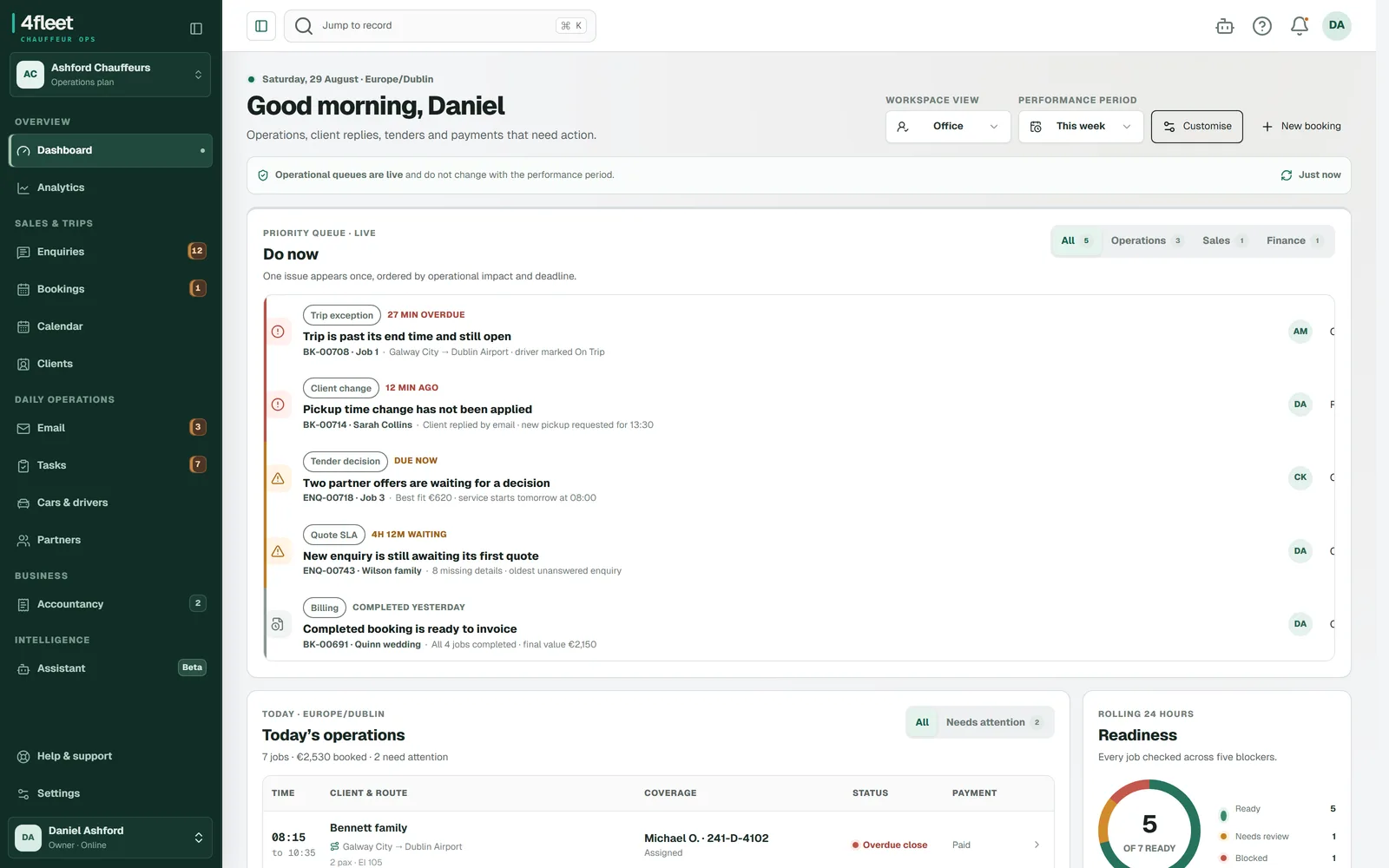Open the two partner offers tender issue
This screenshot has height=868, width=1389.
(x=799, y=478)
